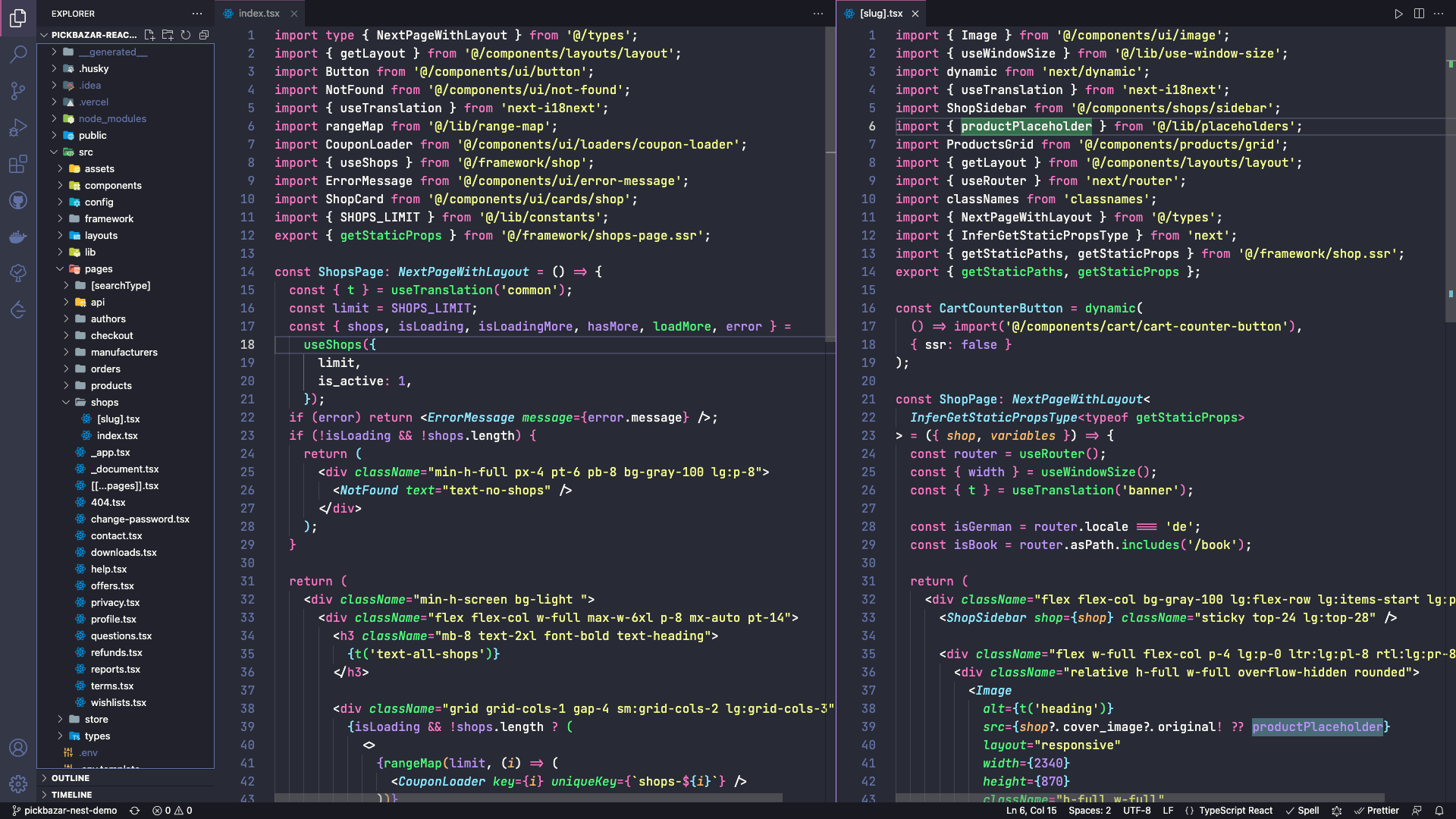This screenshot has height=819, width=1456.
Task: Open 404.tsx file in explorer
Action: point(108,503)
